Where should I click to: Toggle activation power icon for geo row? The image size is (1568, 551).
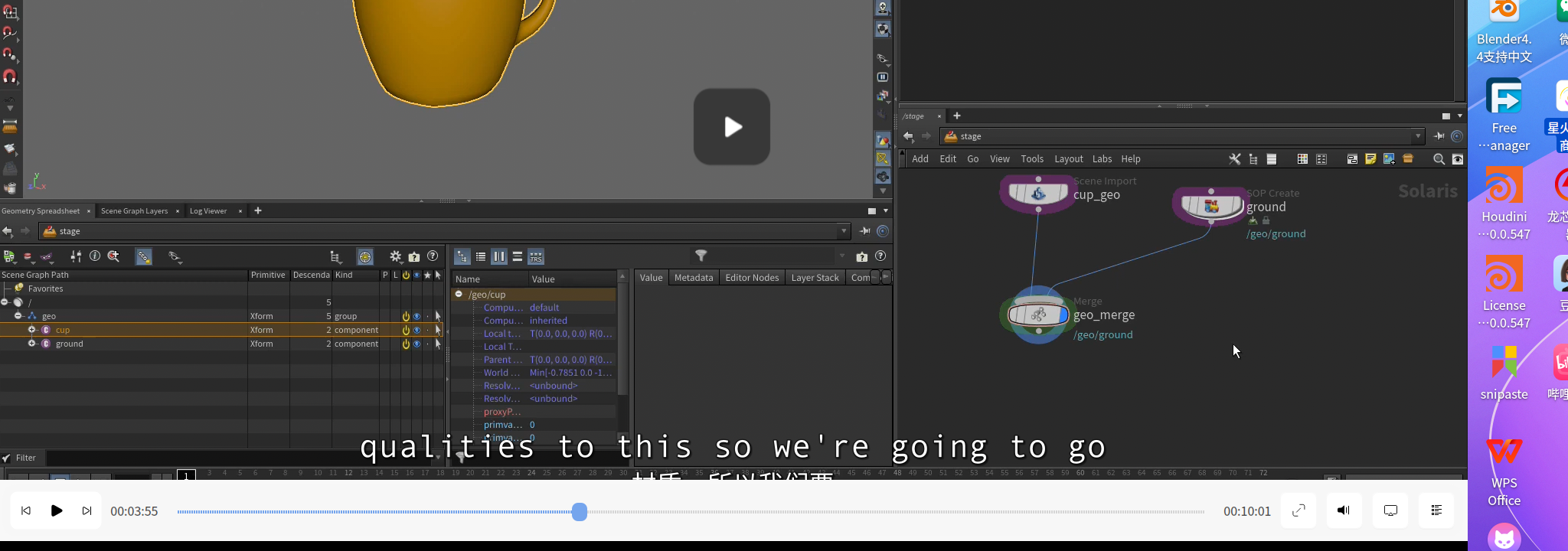tap(406, 316)
